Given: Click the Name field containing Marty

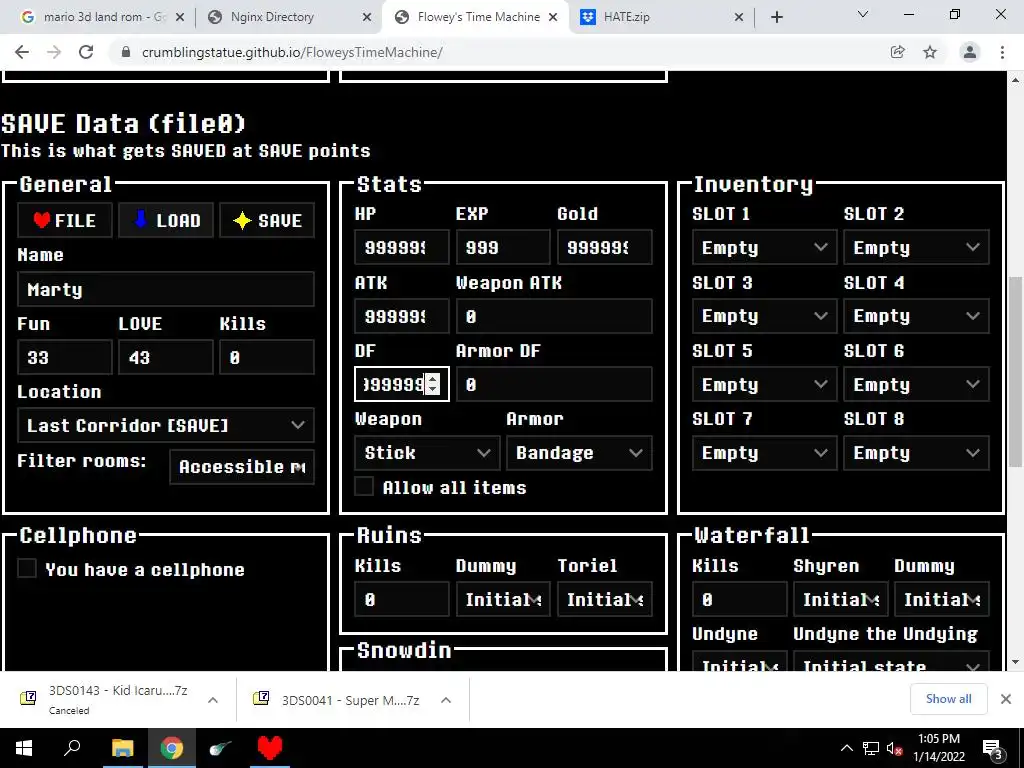Looking at the screenshot, I should (166, 289).
